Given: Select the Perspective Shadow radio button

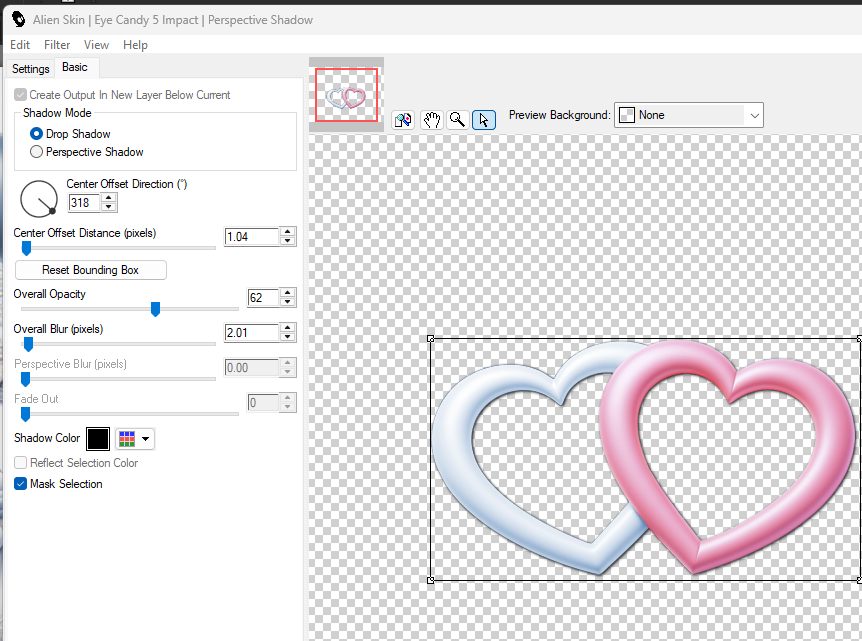Looking at the screenshot, I should [x=37, y=152].
